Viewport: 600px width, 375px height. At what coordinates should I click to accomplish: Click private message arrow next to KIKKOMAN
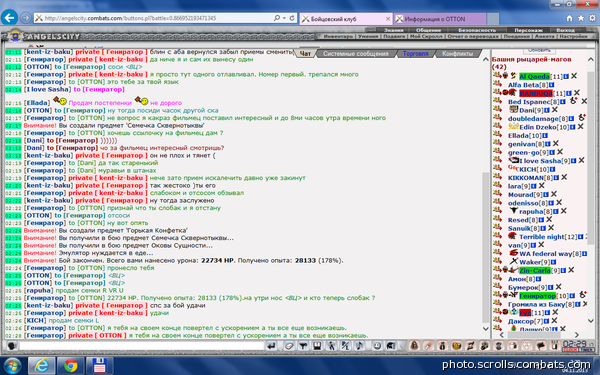(497, 177)
